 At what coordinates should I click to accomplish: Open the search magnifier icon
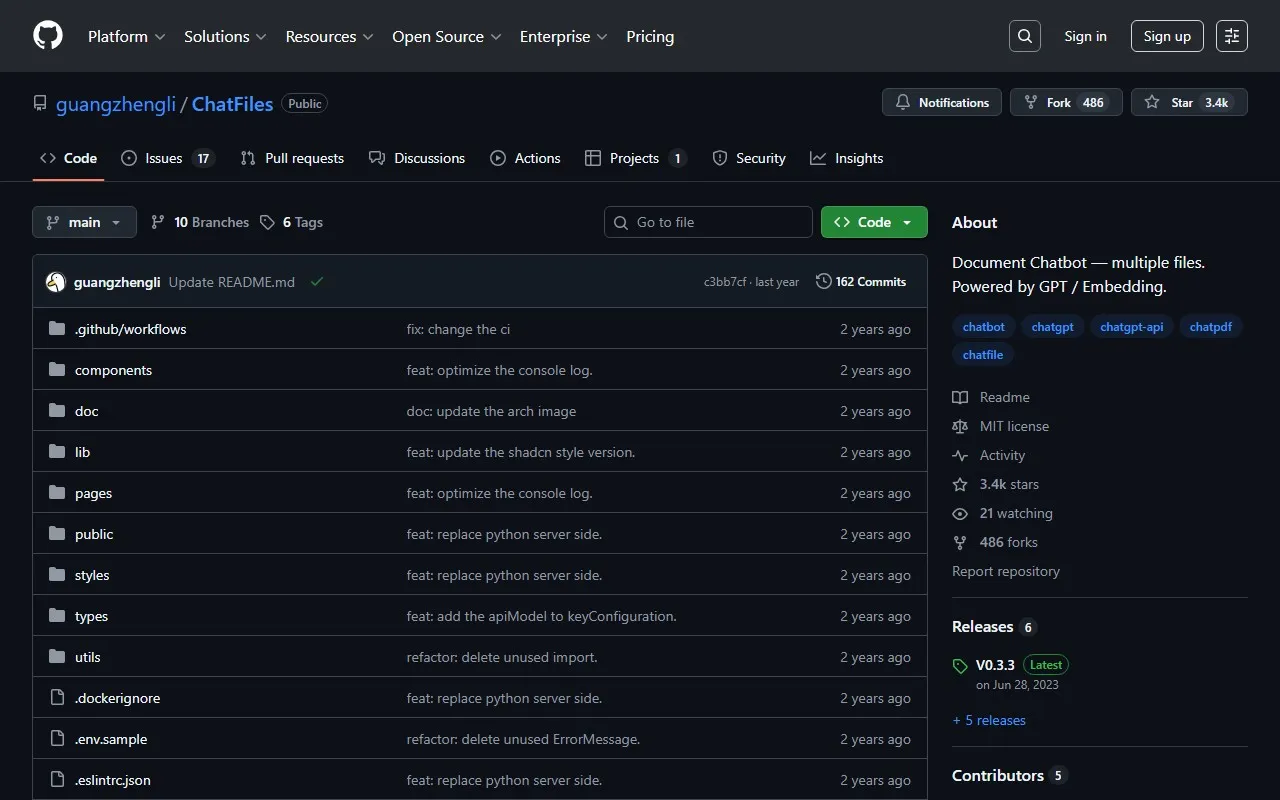point(1024,36)
